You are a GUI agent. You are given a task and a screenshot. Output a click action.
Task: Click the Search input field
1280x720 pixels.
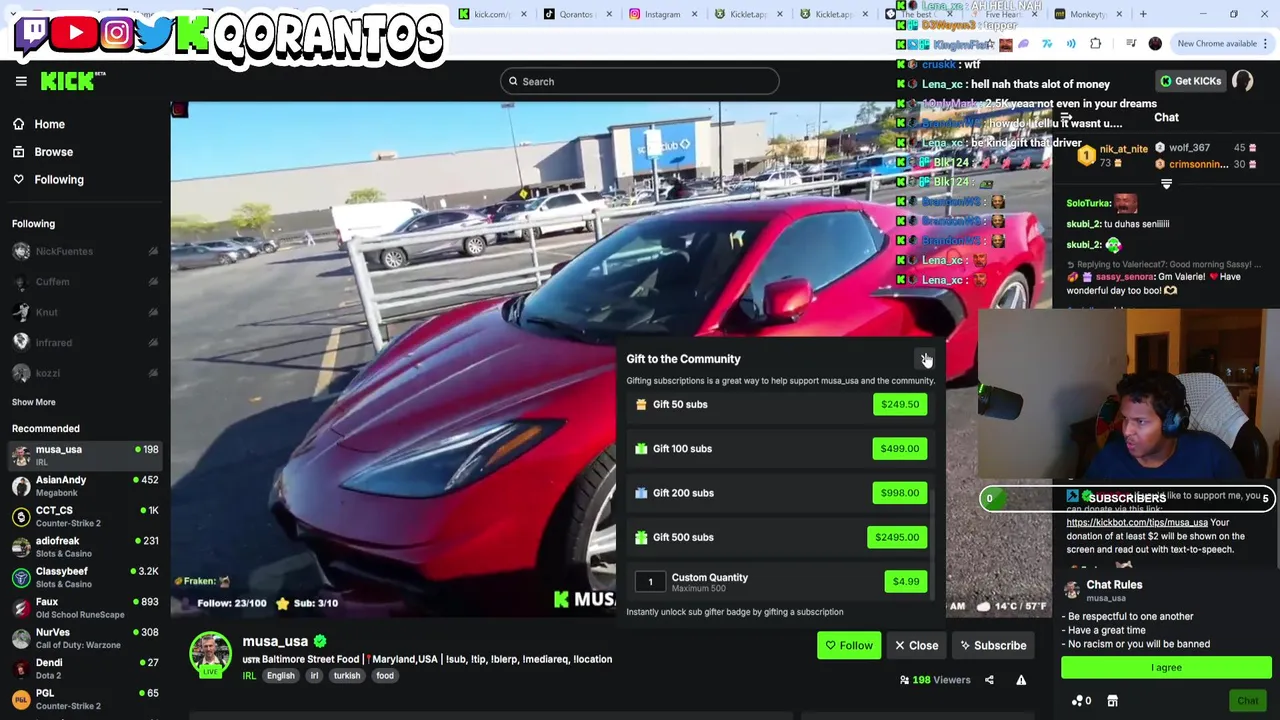tap(640, 81)
